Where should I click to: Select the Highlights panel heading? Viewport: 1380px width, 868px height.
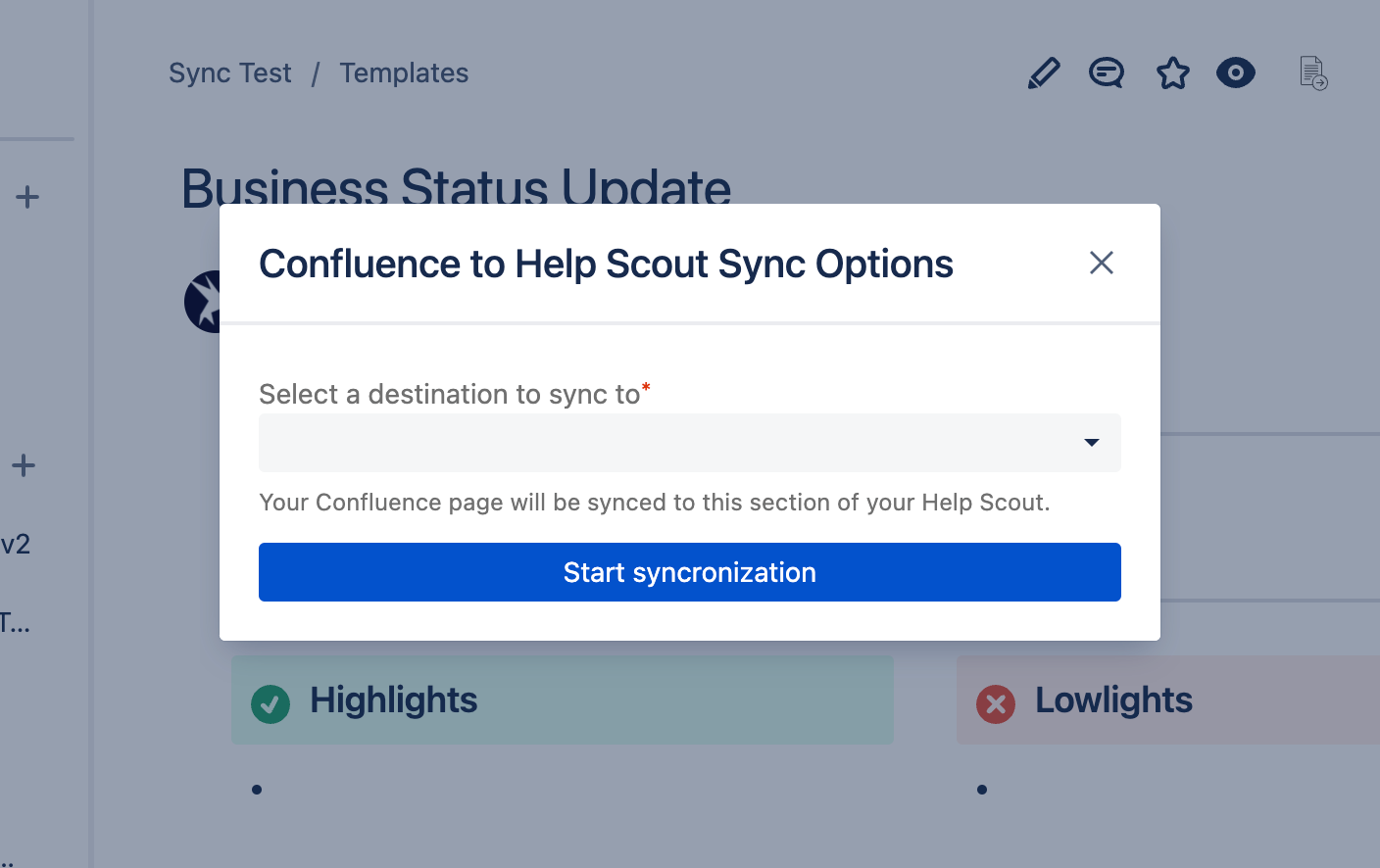393,700
